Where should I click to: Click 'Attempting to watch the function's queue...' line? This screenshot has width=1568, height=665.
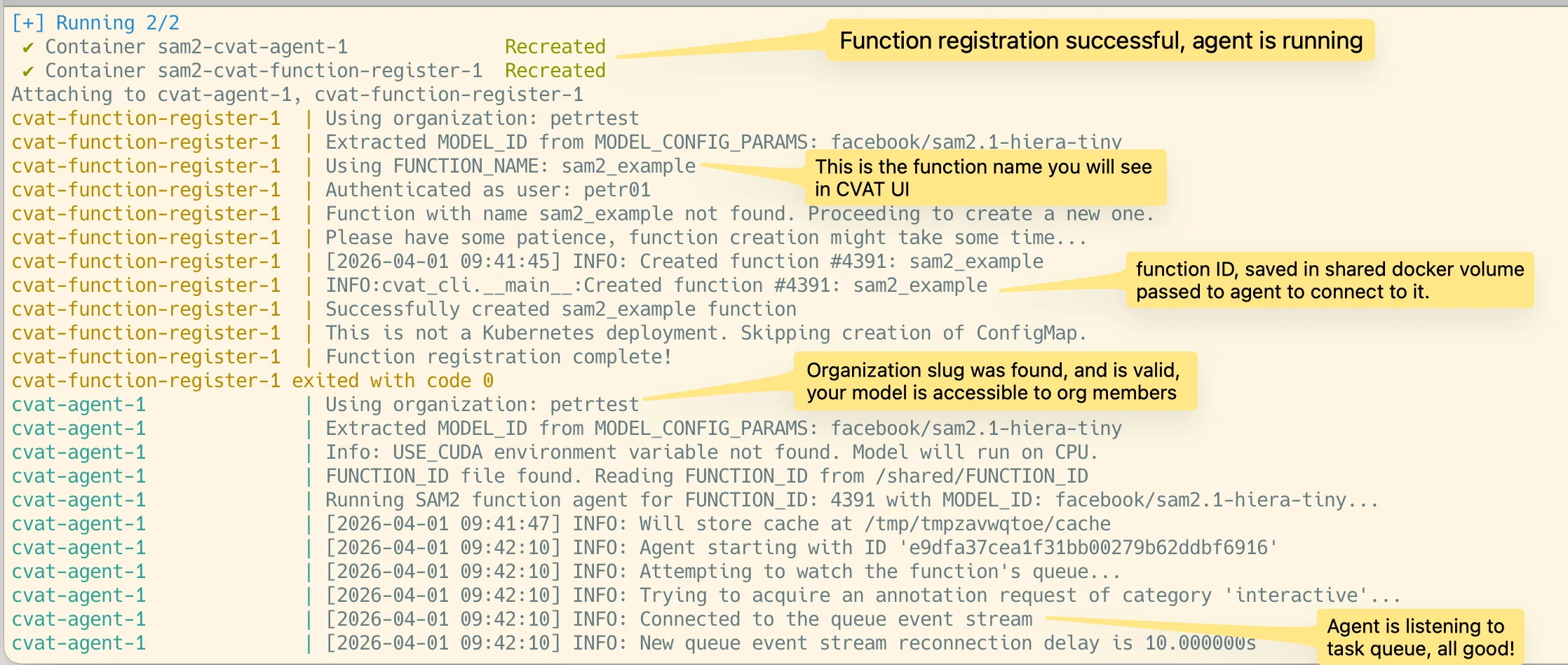tap(723, 572)
